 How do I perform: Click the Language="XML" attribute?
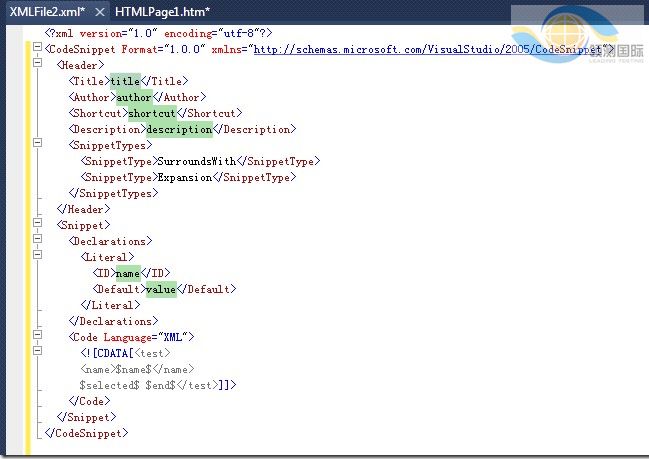(146, 337)
